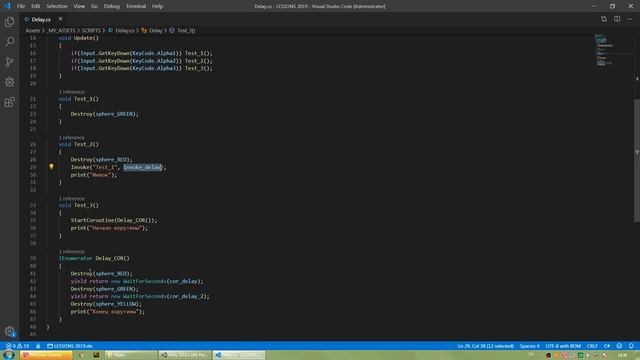Click the selected invoke_delay text on line 29

[143, 167]
